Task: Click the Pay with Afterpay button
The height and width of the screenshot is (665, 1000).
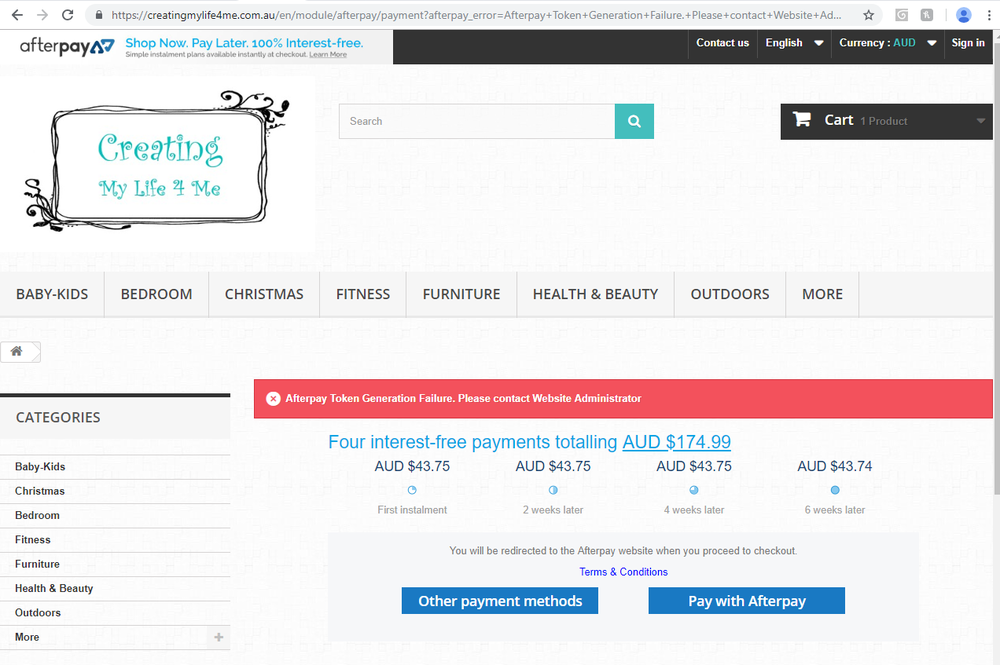Action: pyautogui.click(x=746, y=600)
